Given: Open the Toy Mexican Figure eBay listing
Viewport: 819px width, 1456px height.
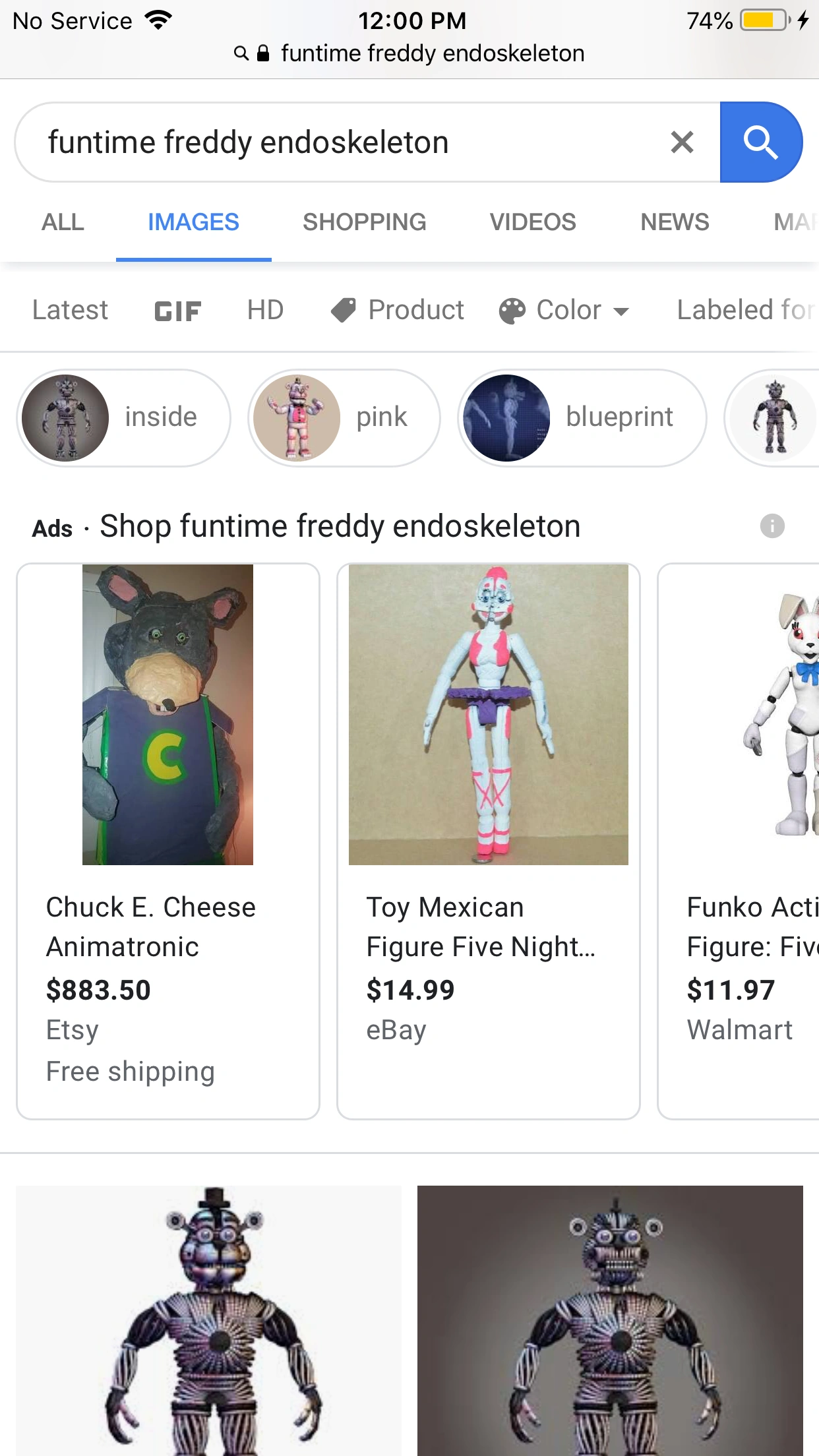Looking at the screenshot, I should (489, 841).
